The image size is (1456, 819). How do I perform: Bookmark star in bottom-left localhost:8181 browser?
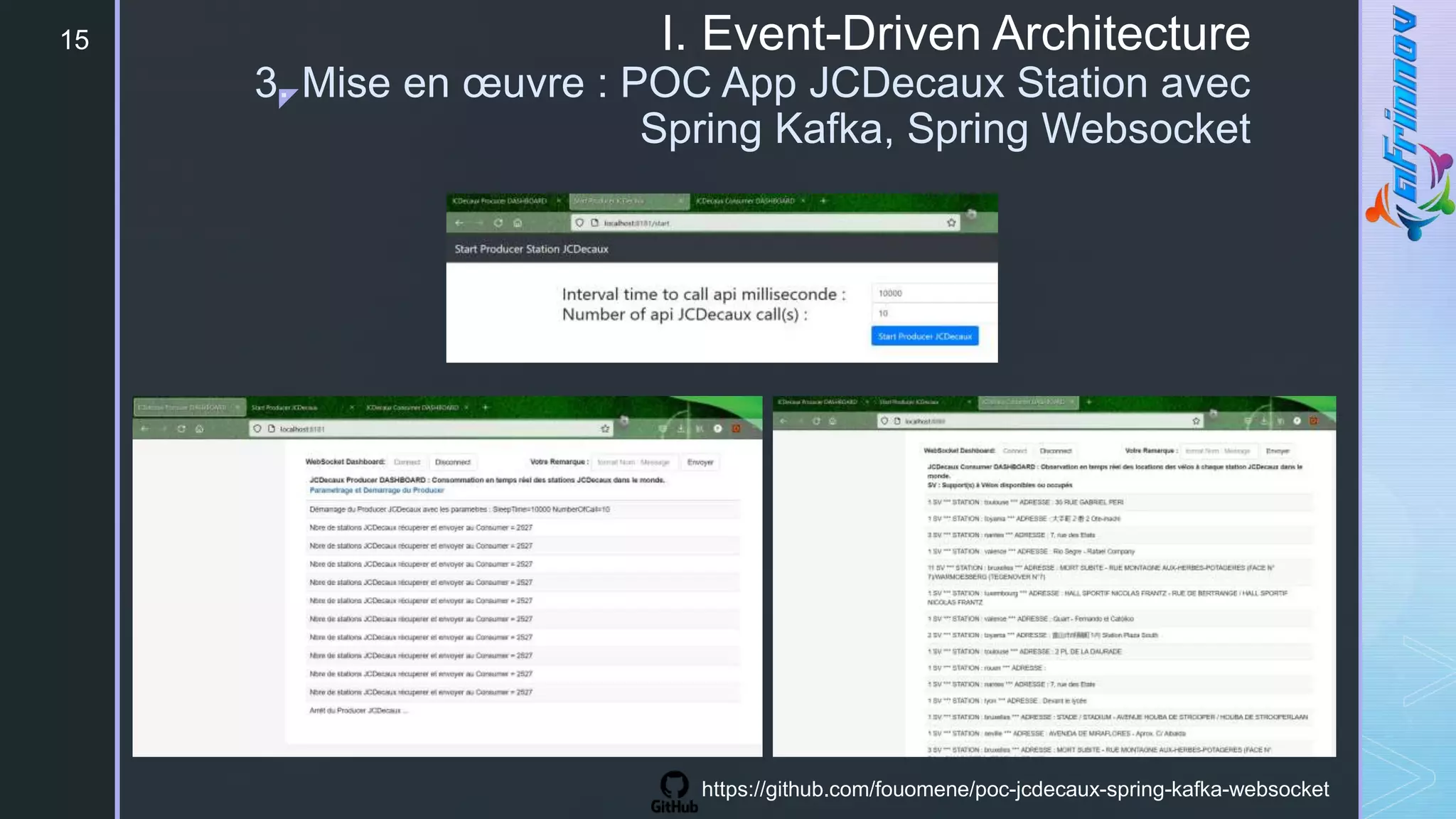(x=605, y=429)
